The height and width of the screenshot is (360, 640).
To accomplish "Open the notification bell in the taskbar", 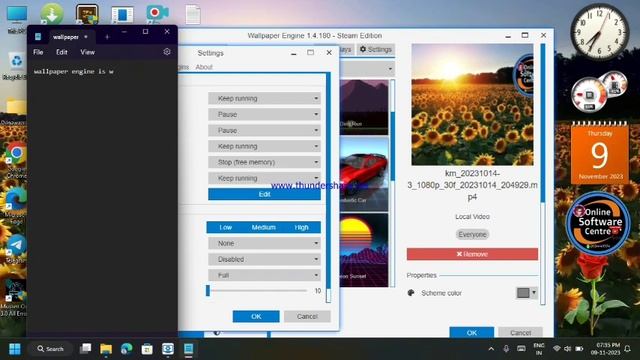I will coord(627,349).
